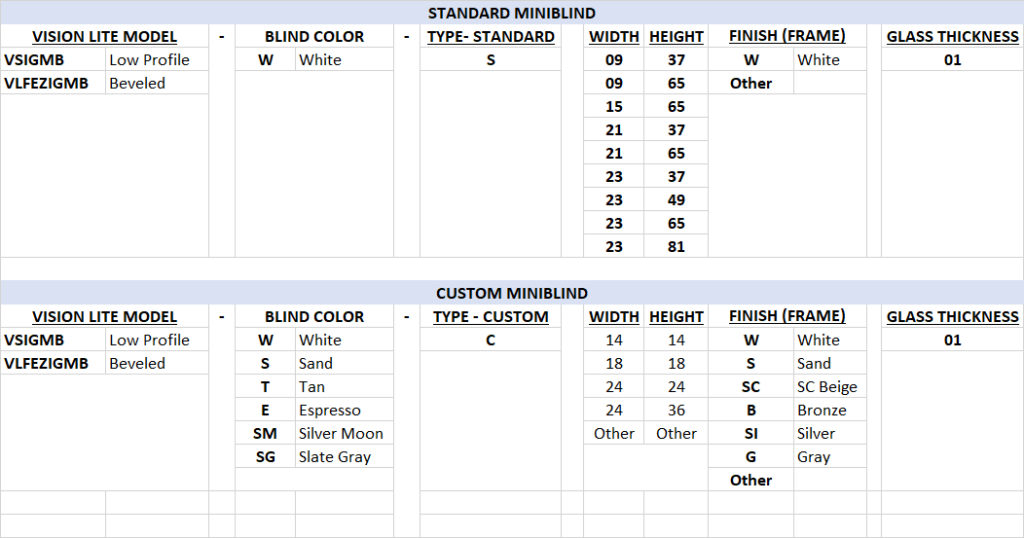The width and height of the screenshot is (1024, 538).
Task: Select the TYPE- STANDARD column header
Action: click(490, 37)
